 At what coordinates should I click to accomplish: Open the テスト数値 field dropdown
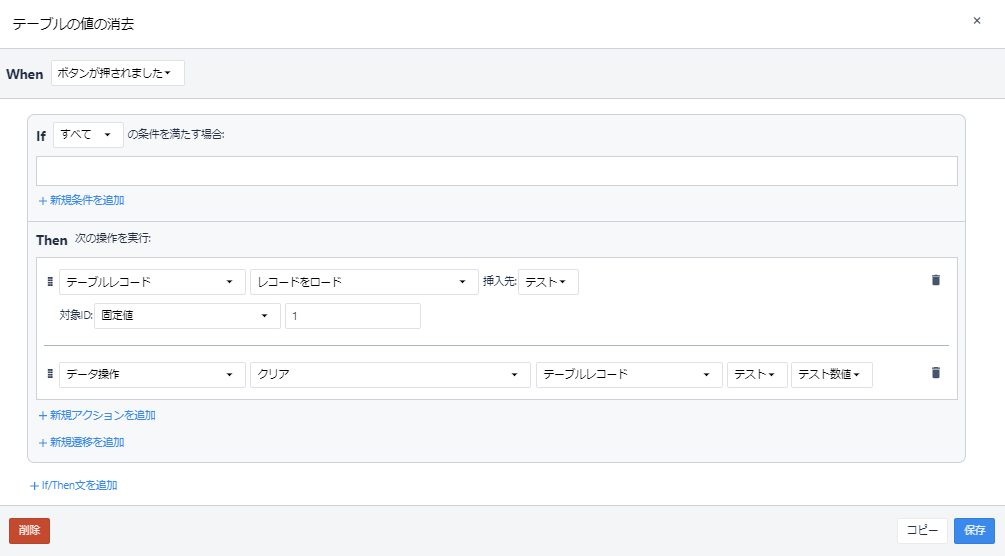pos(832,375)
